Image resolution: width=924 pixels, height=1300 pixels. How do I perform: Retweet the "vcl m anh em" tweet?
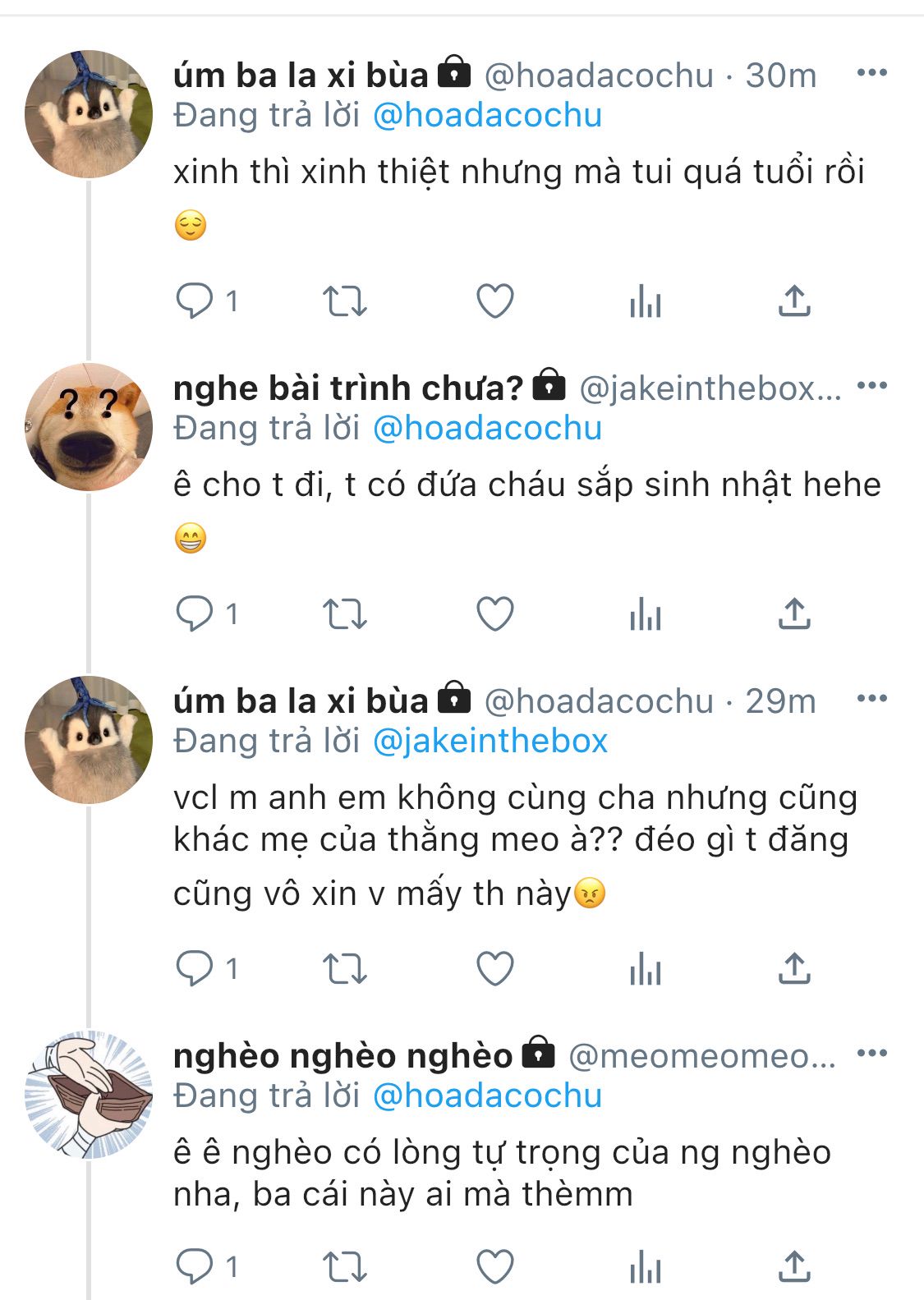click(344, 969)
